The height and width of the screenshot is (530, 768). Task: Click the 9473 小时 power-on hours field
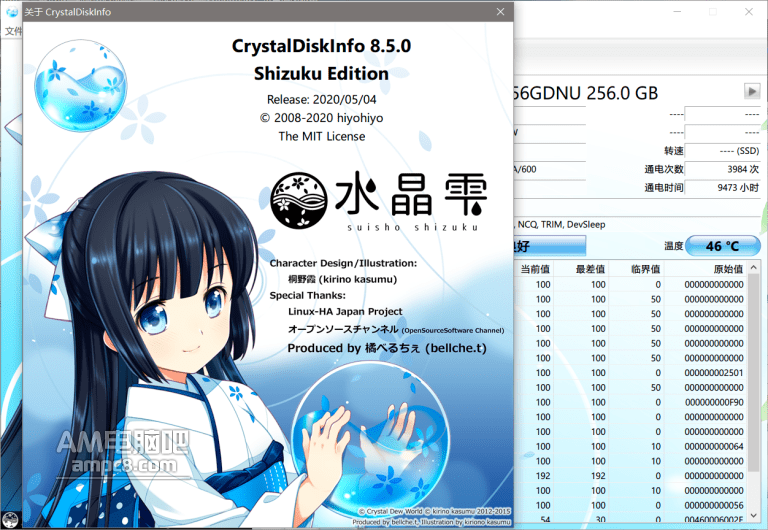point(722,188)
